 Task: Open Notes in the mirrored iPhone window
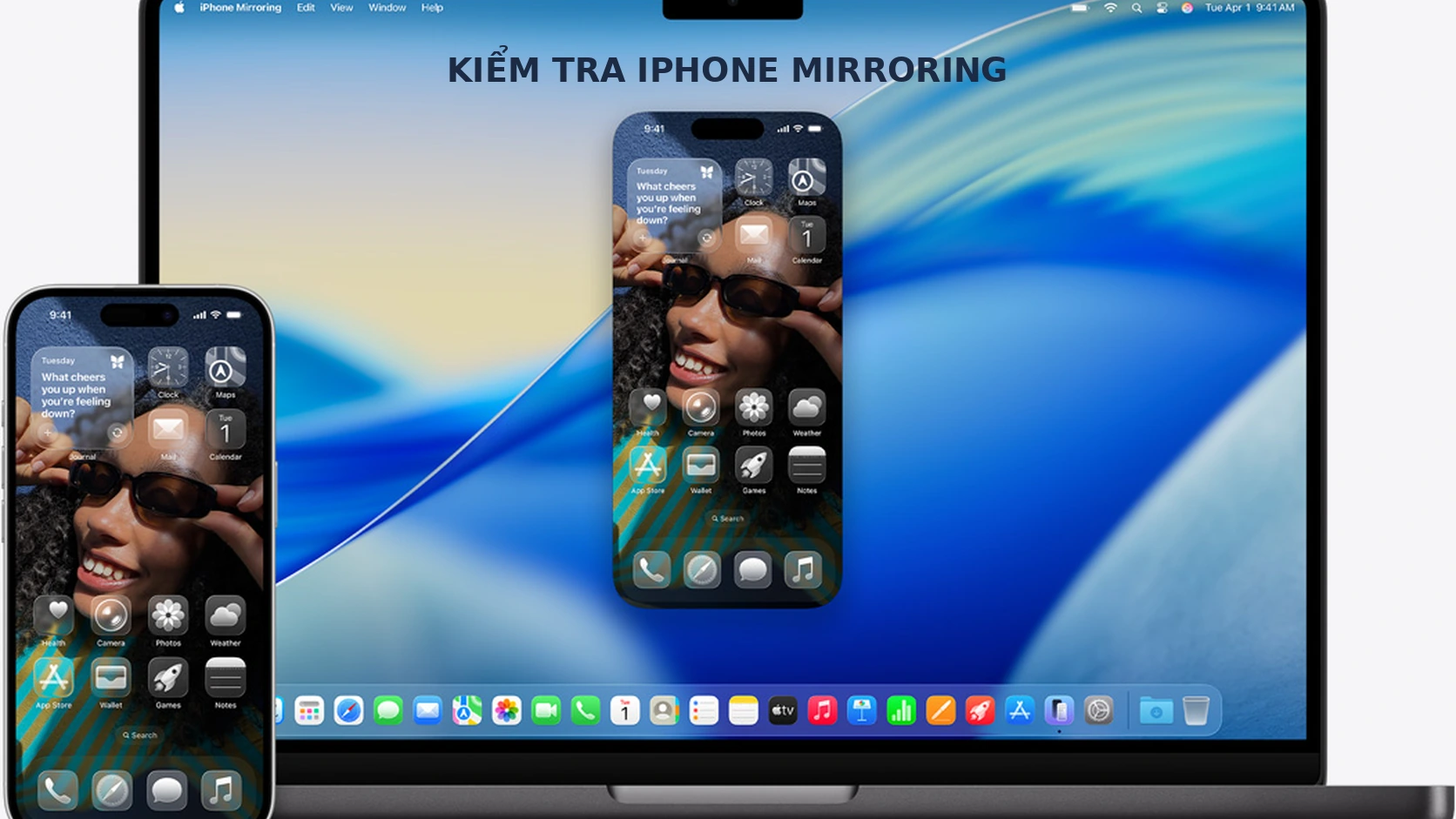click(x=806, y=466)
